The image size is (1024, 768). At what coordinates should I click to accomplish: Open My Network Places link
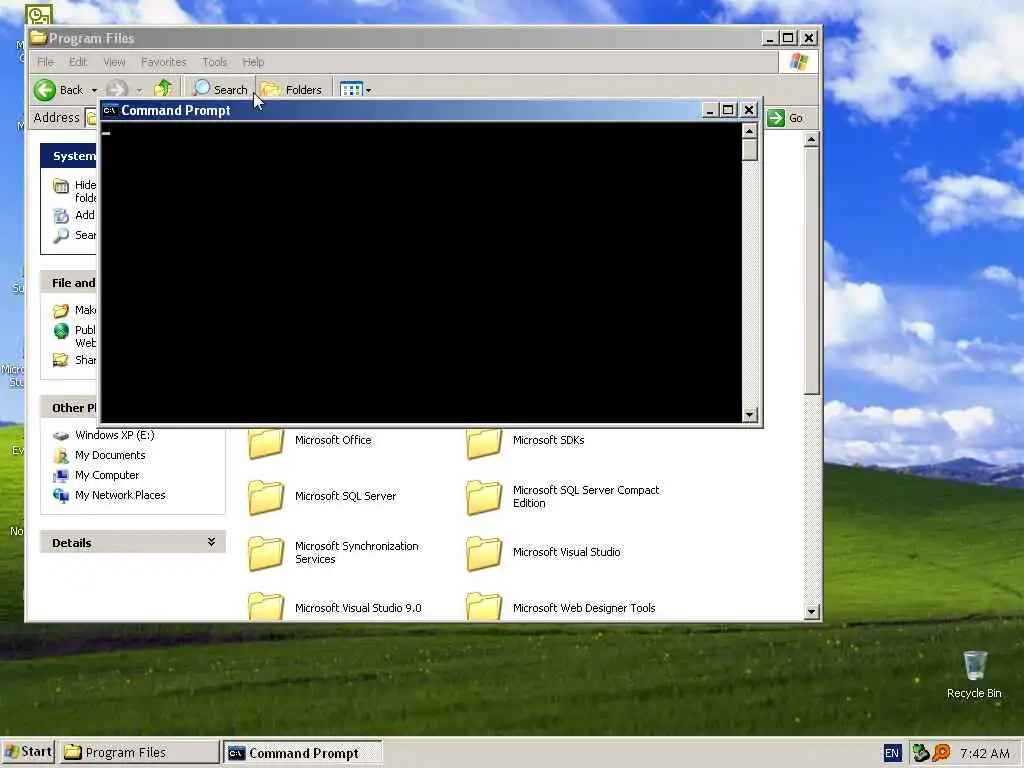[x=120, y=495]
